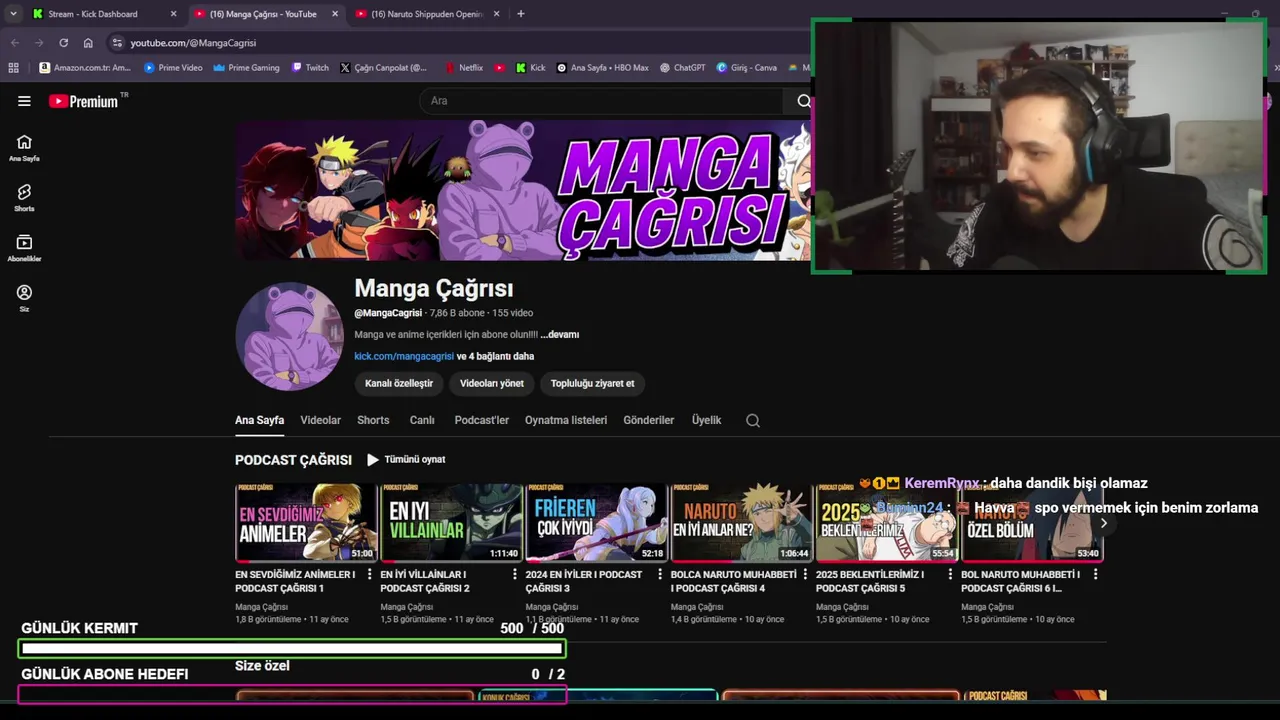Image resolution: width=1280 pixels, height=720 pixels.
Task: Open Shorts from the sidebar
Action: pyautogui.click(x=24, y=198)
